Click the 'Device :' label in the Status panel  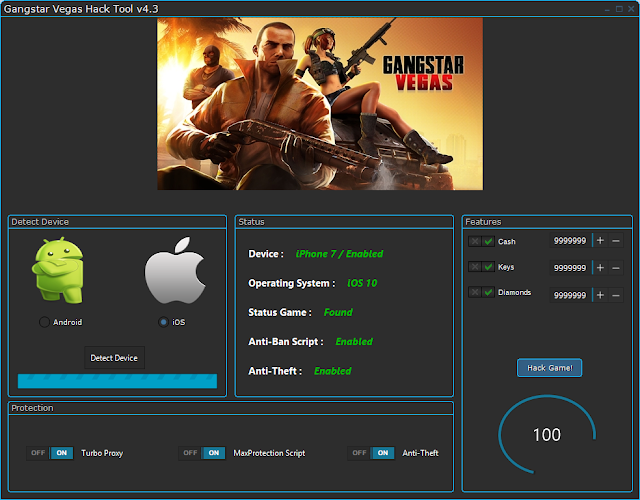coord(266,254)
